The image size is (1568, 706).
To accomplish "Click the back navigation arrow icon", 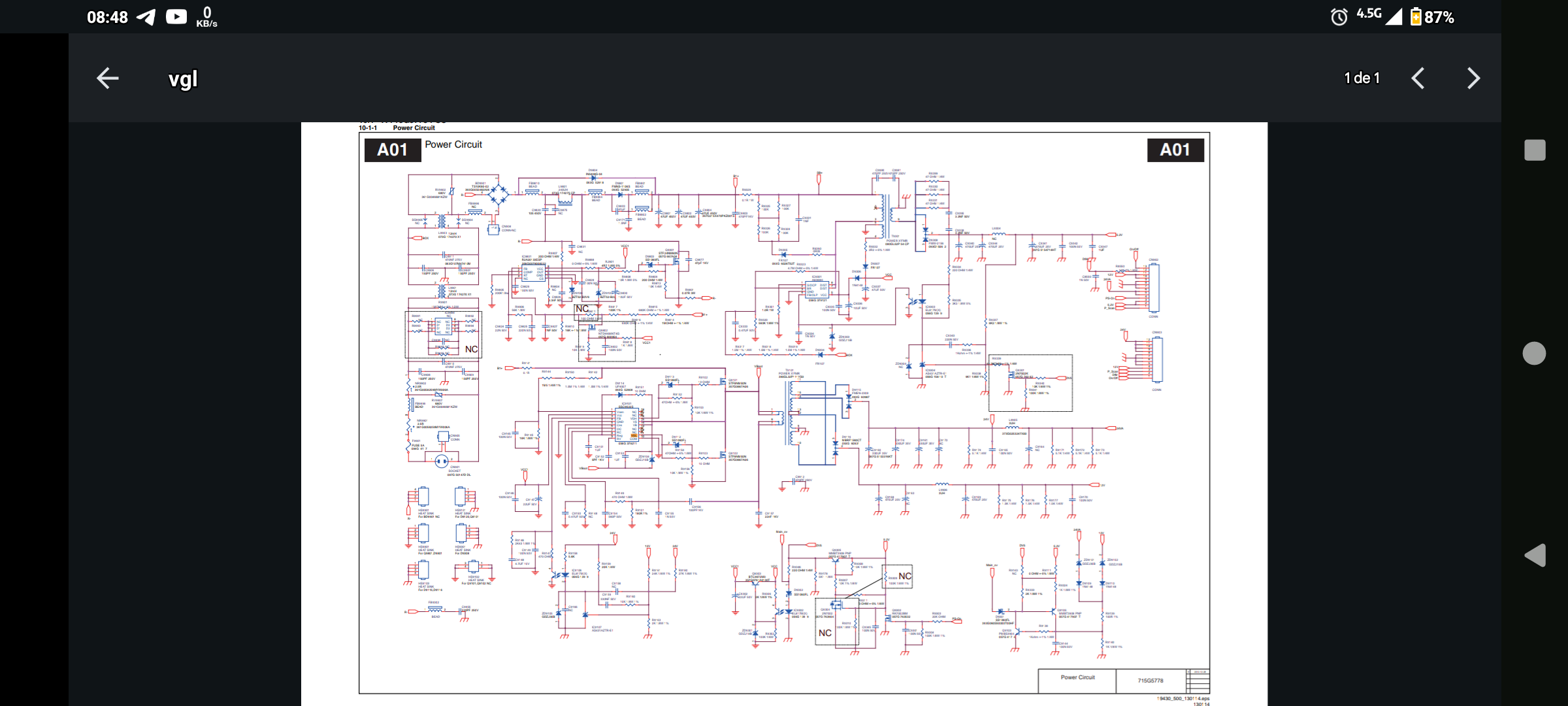I will 107,78.
